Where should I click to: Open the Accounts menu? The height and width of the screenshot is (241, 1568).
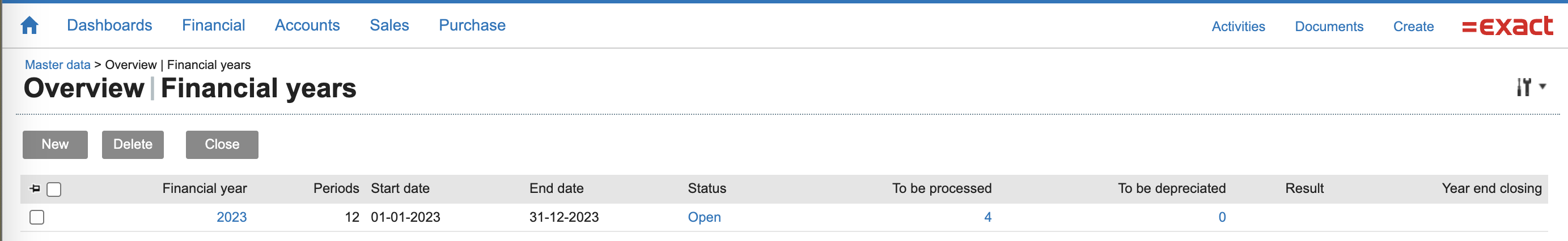[x=307, y=25]
